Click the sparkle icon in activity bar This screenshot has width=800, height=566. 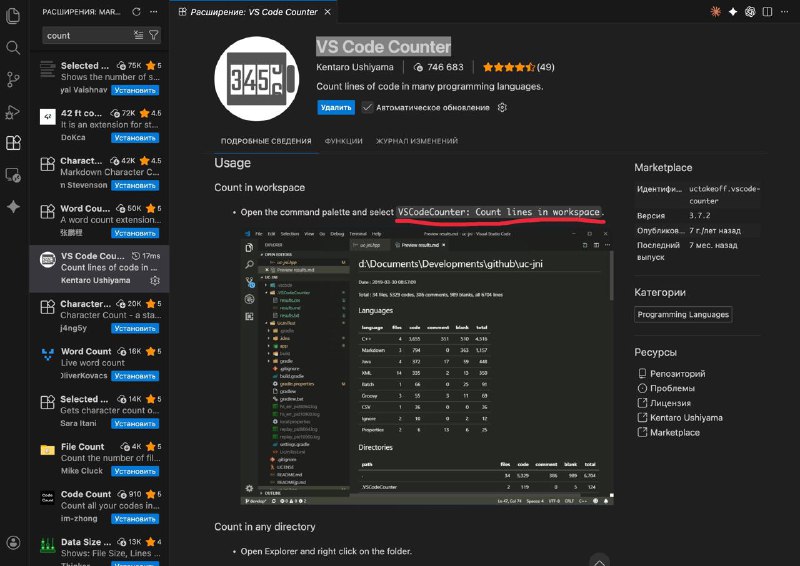[13, 207]
